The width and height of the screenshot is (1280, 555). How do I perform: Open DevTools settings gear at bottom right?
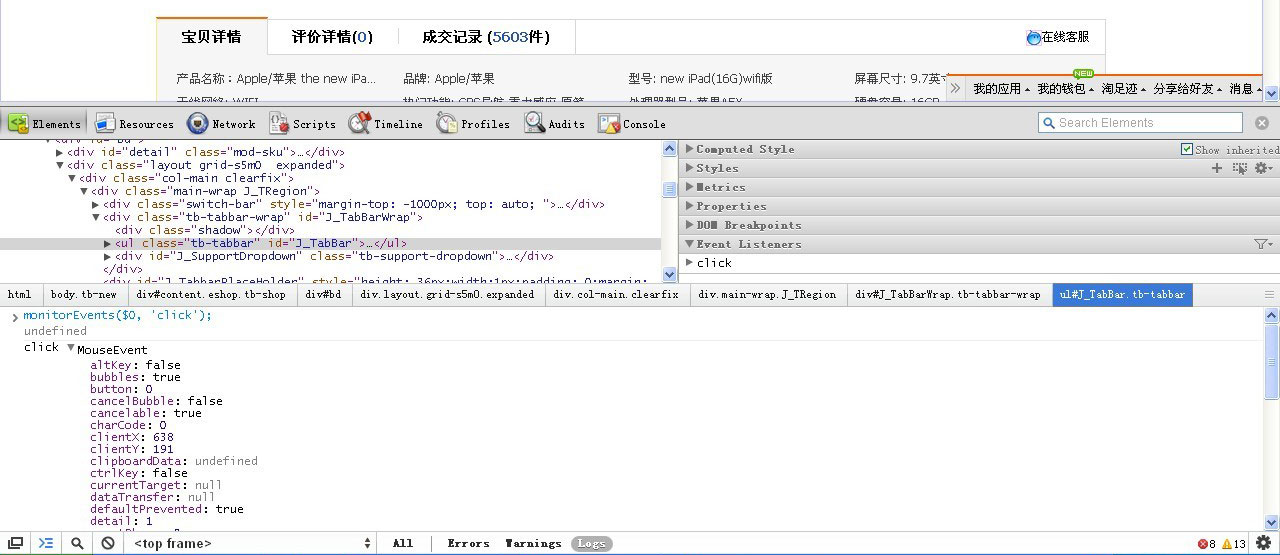1264,543
